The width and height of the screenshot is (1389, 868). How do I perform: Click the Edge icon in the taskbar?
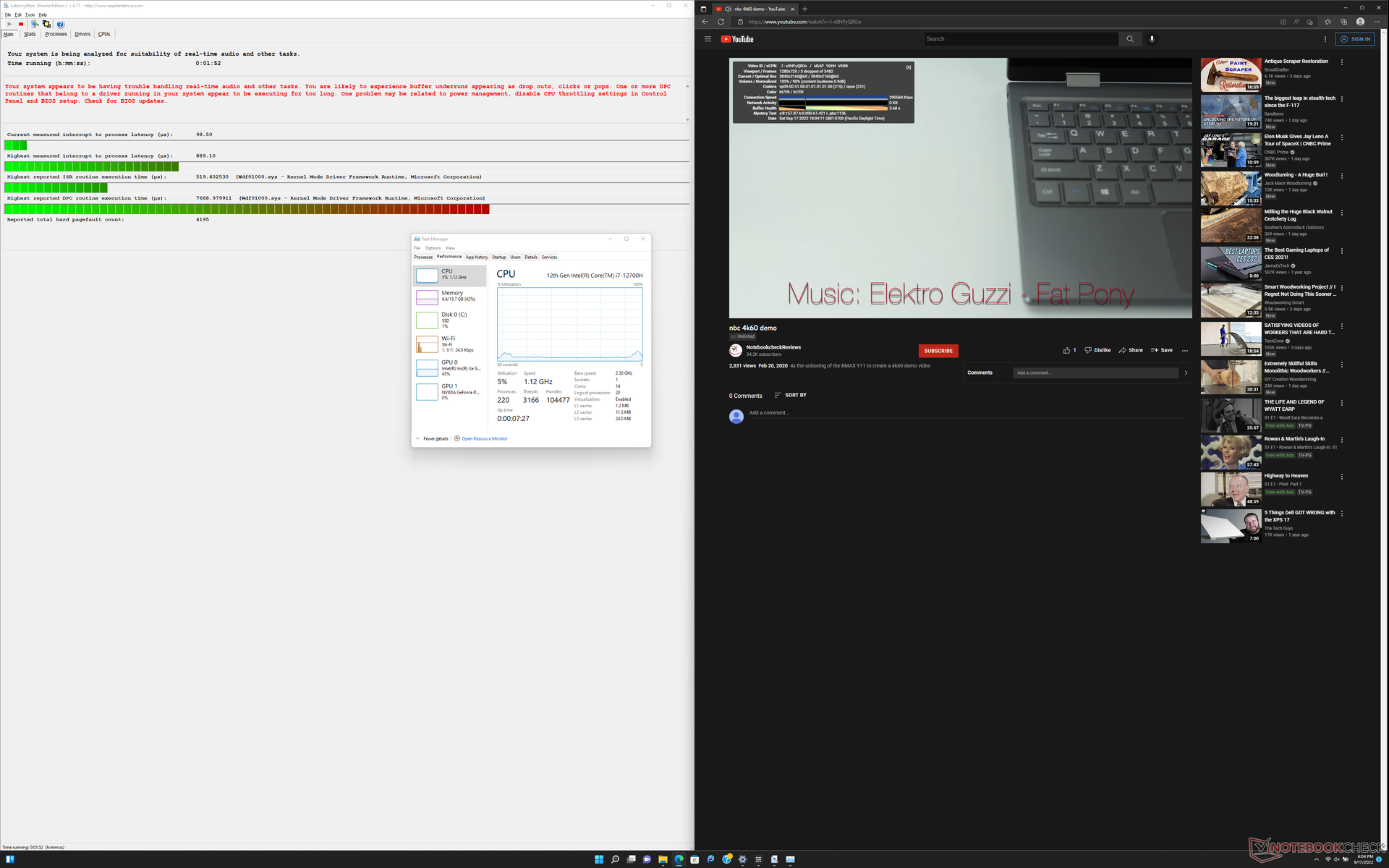point(679,859)
